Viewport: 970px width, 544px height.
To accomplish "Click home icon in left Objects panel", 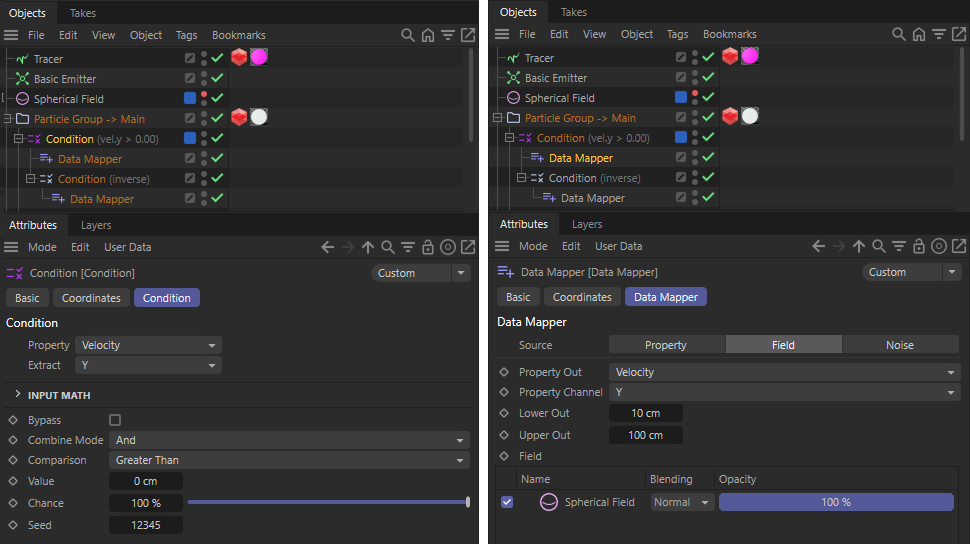I will (x=428, y=35).
